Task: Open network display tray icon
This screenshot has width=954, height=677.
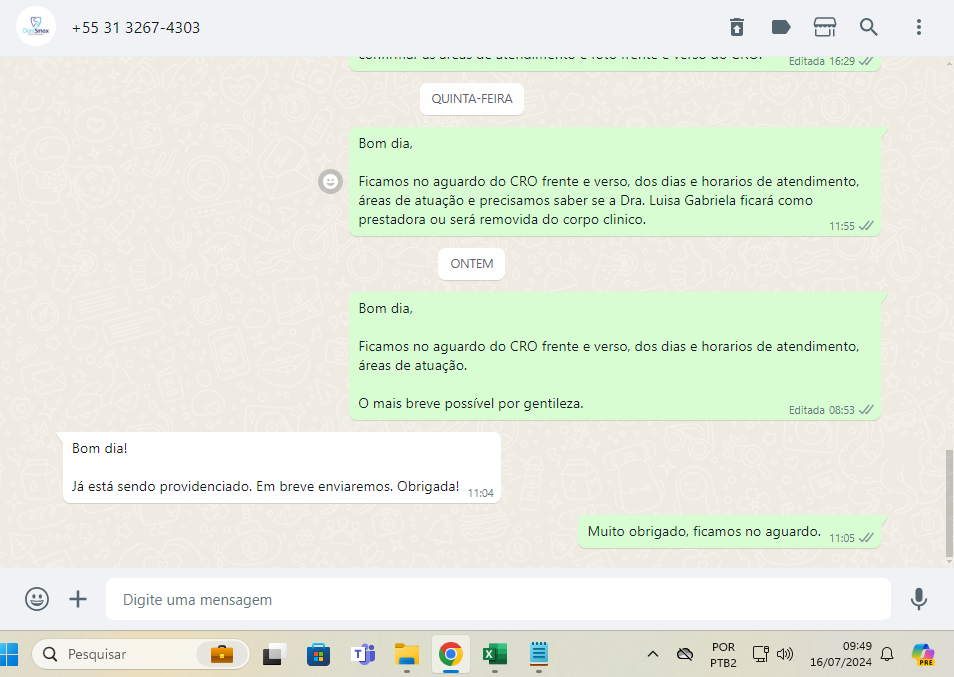Action: tap(761, 654)
